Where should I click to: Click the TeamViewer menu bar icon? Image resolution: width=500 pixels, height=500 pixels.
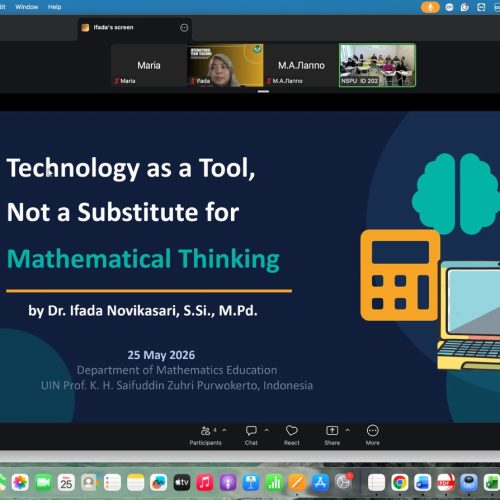click(481, 7)
